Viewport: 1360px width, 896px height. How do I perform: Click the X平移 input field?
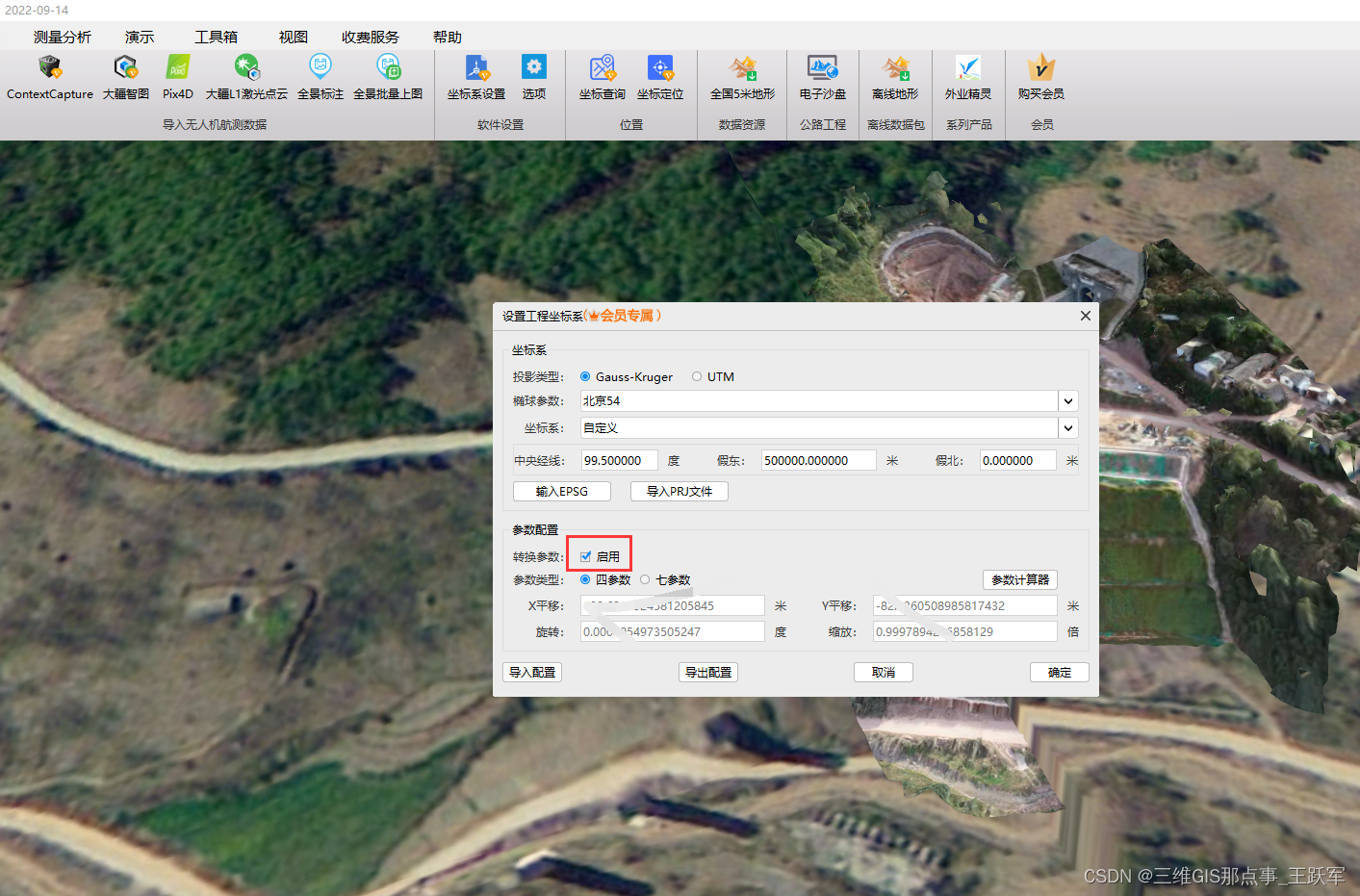click(673, 605)
